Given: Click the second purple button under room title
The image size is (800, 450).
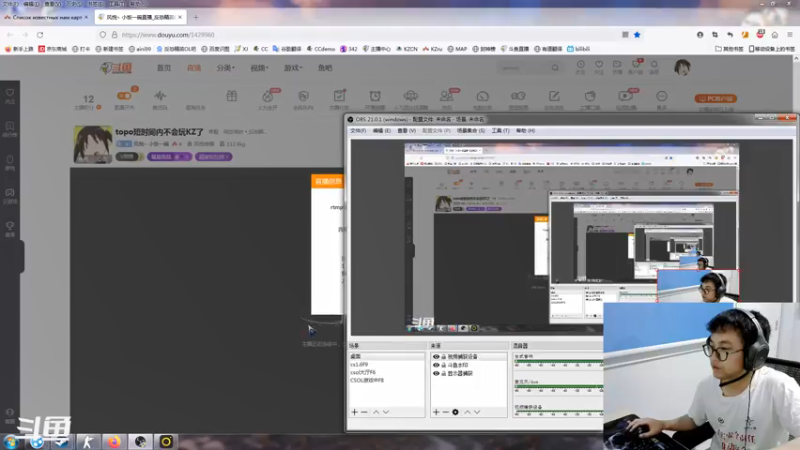Looking at the screenshot, I should [213, 157].
